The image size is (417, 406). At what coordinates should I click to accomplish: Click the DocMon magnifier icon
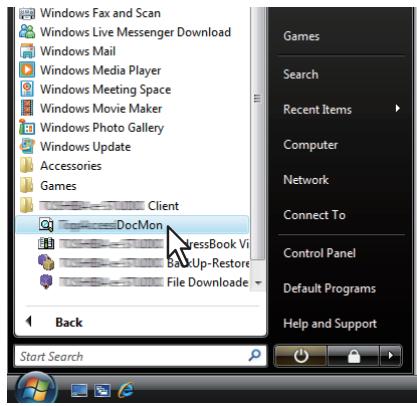(x=46, y=224)
